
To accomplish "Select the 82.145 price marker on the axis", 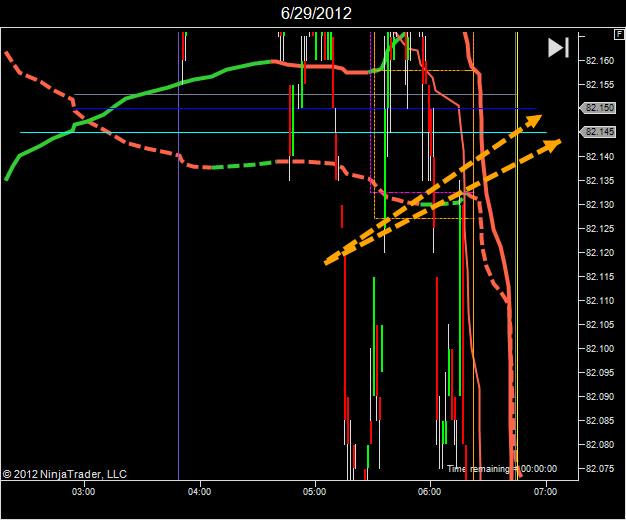I will 597,132.
